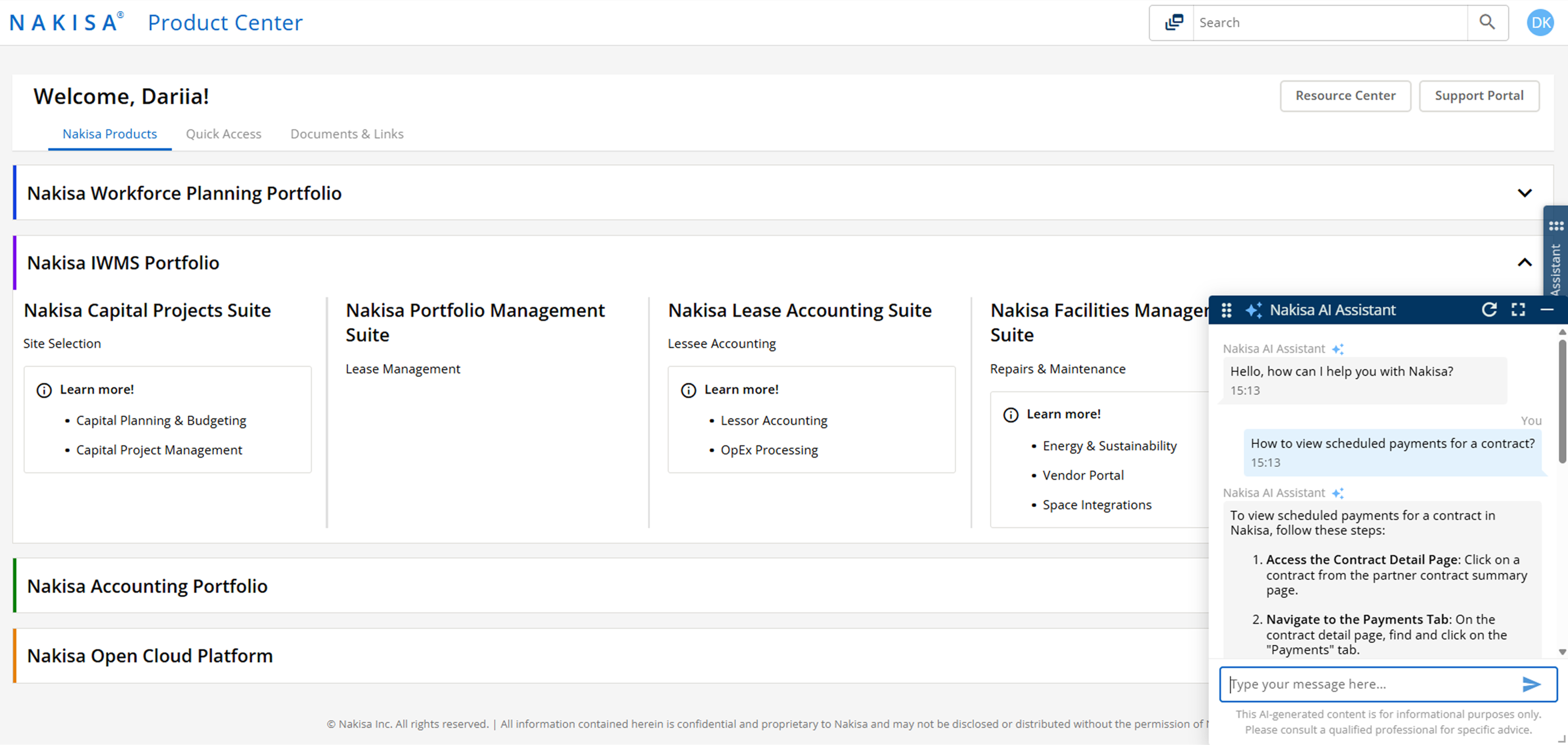Open the Documents & Links tab
The height and width of the screenshot is (745, 1568).
pyautogui.click(x=346, y=134)
